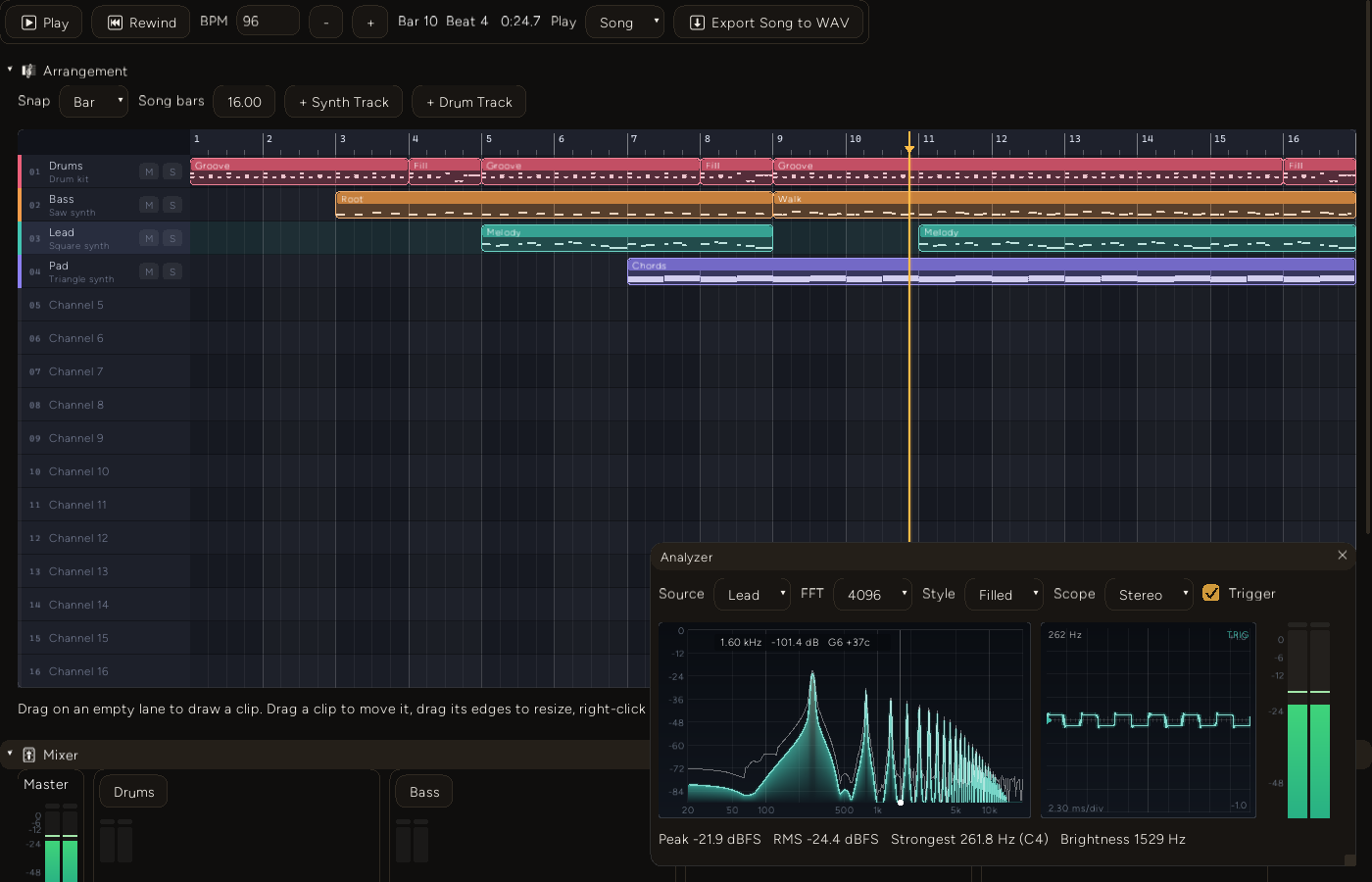Mute the Pad track
The height and width of the screenshot is (882, 1372).
149,271
